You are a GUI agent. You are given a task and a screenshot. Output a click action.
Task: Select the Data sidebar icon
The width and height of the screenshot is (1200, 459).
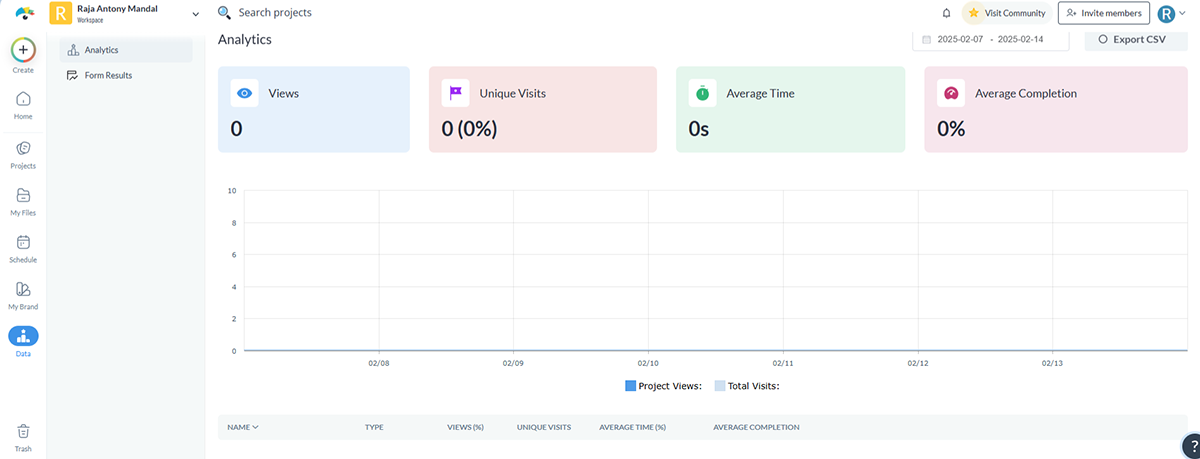23,337
